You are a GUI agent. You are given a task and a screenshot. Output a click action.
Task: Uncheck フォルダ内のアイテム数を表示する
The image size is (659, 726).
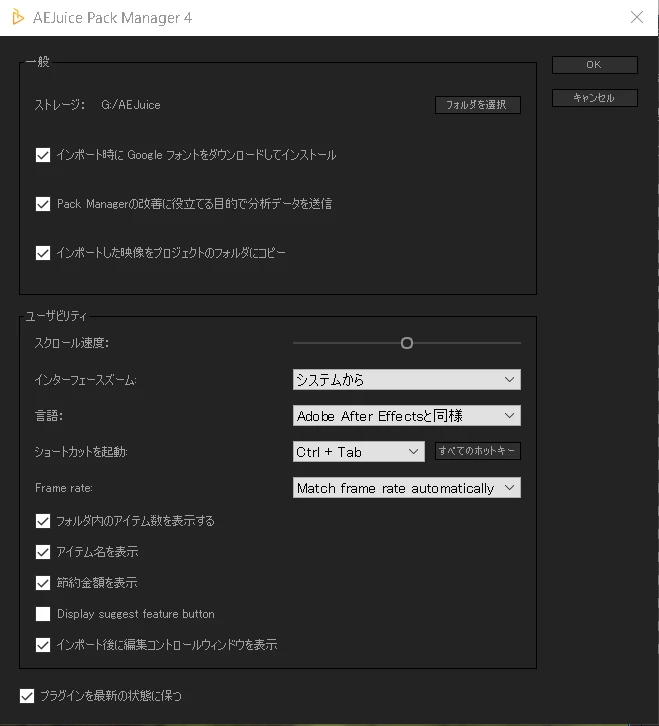pos(43,521)
